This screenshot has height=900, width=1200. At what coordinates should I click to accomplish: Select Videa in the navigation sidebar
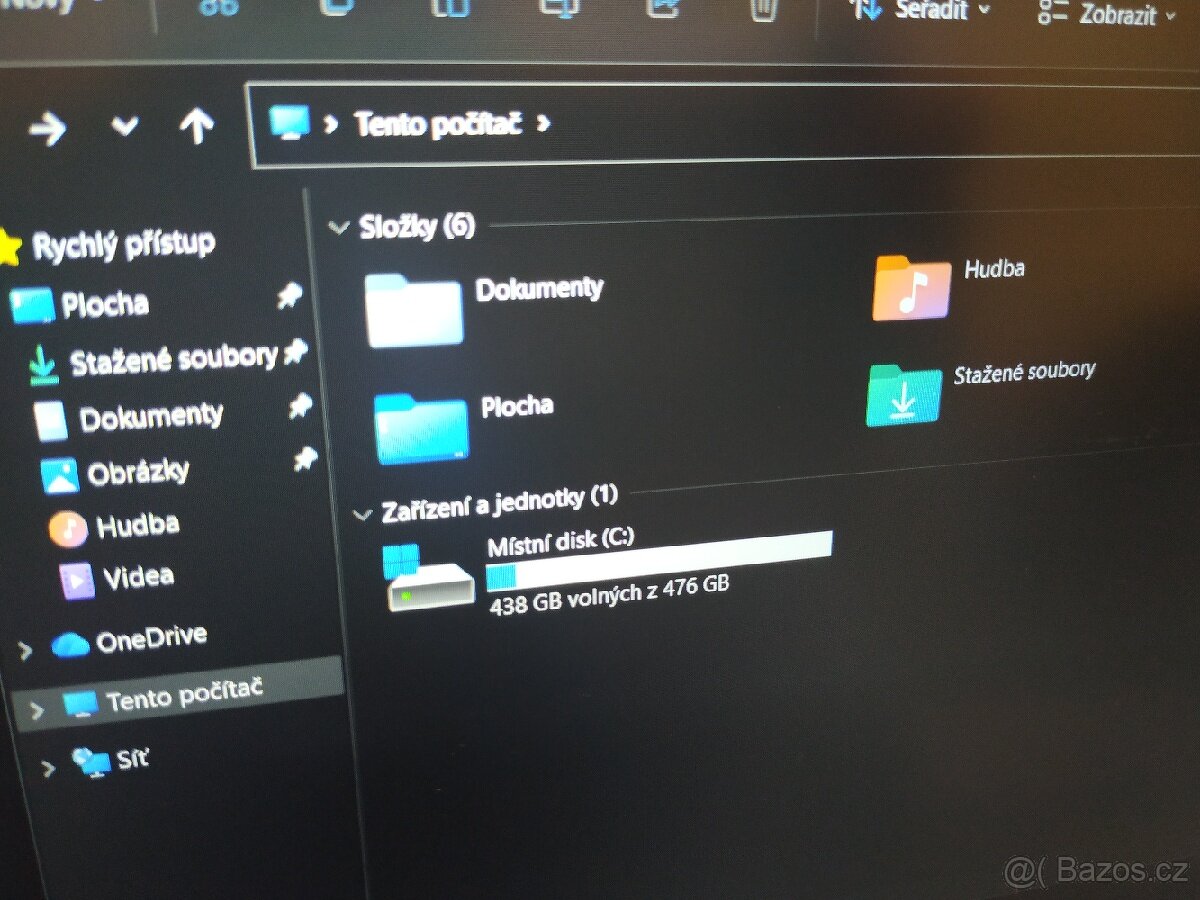pyautogui.click(x=137, y=577)
